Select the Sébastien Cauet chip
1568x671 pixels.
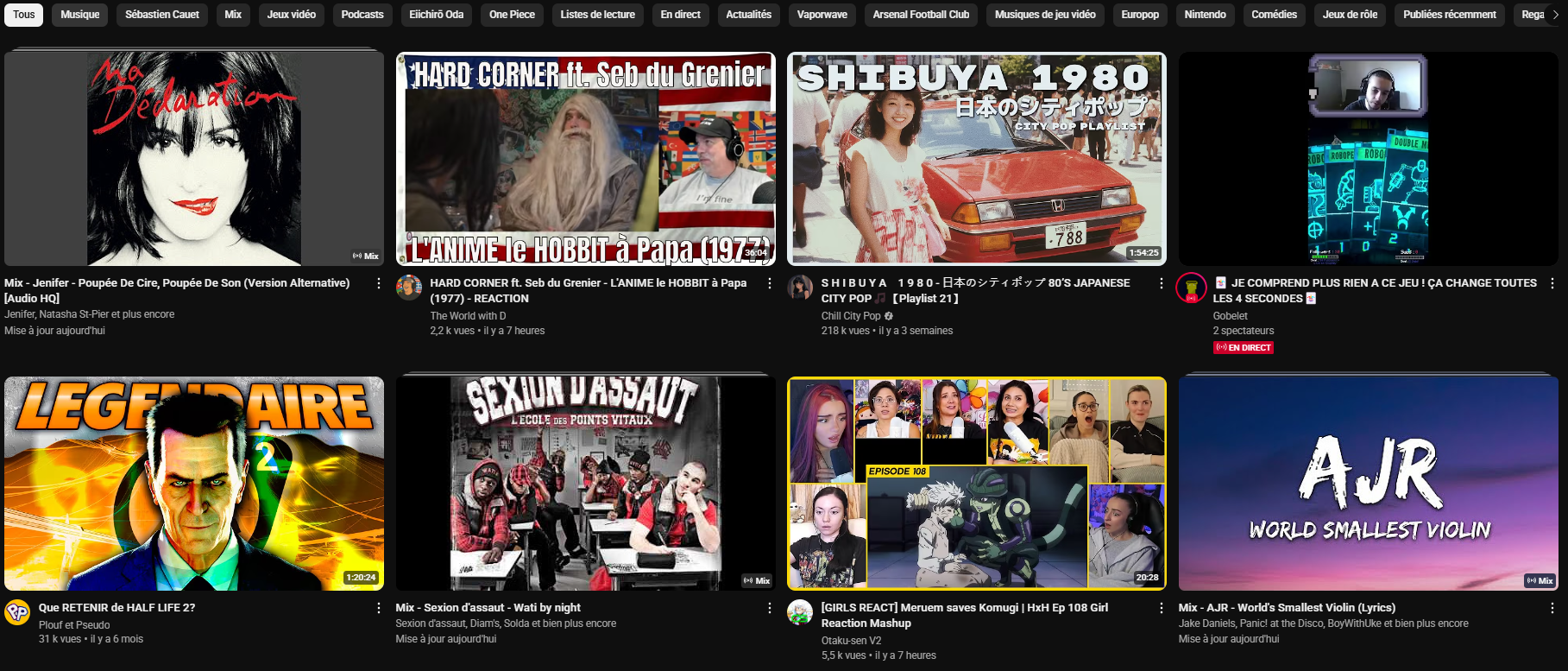point(162,15)
